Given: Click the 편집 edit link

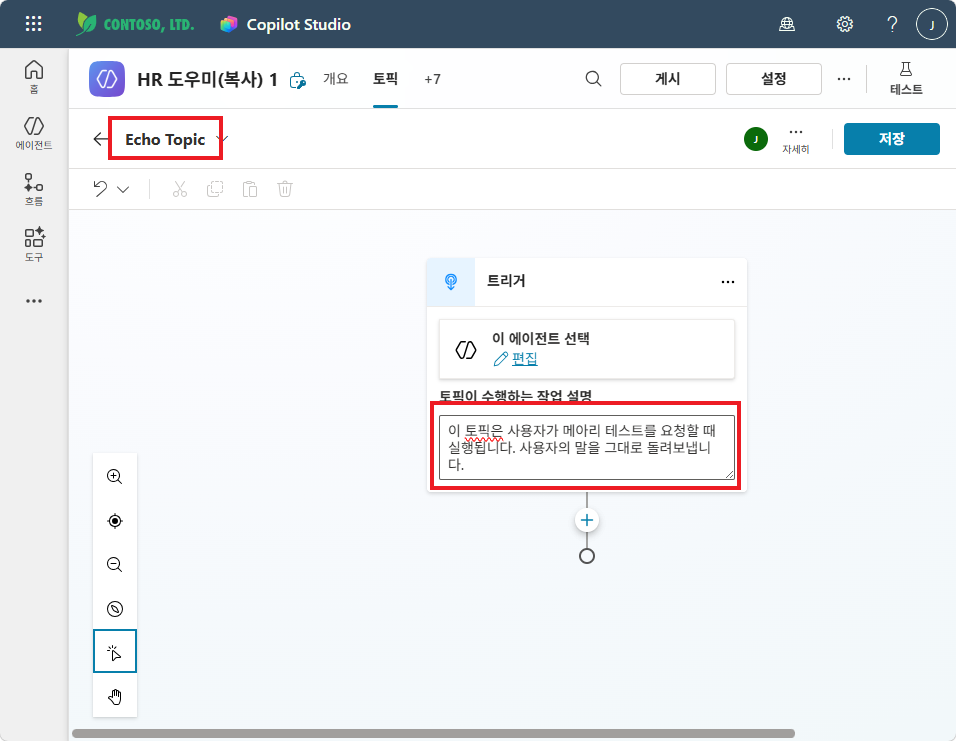Looking at the screenshot, I should (x=524, y=359).
